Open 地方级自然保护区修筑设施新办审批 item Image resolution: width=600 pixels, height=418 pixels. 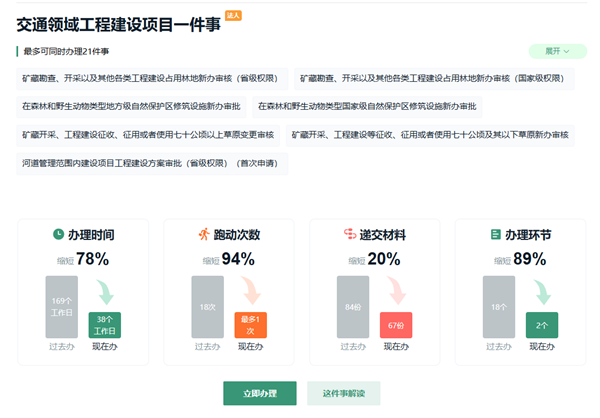131,106
